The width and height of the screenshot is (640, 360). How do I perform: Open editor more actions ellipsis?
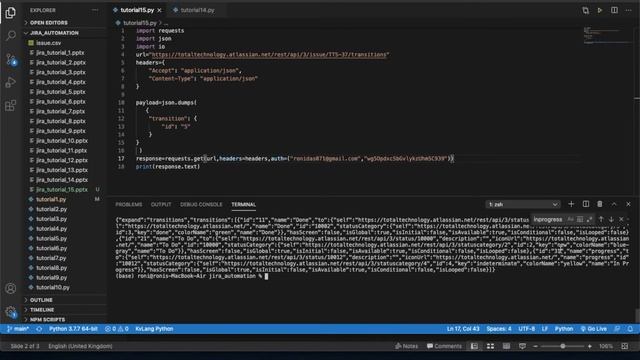[629, 10]
